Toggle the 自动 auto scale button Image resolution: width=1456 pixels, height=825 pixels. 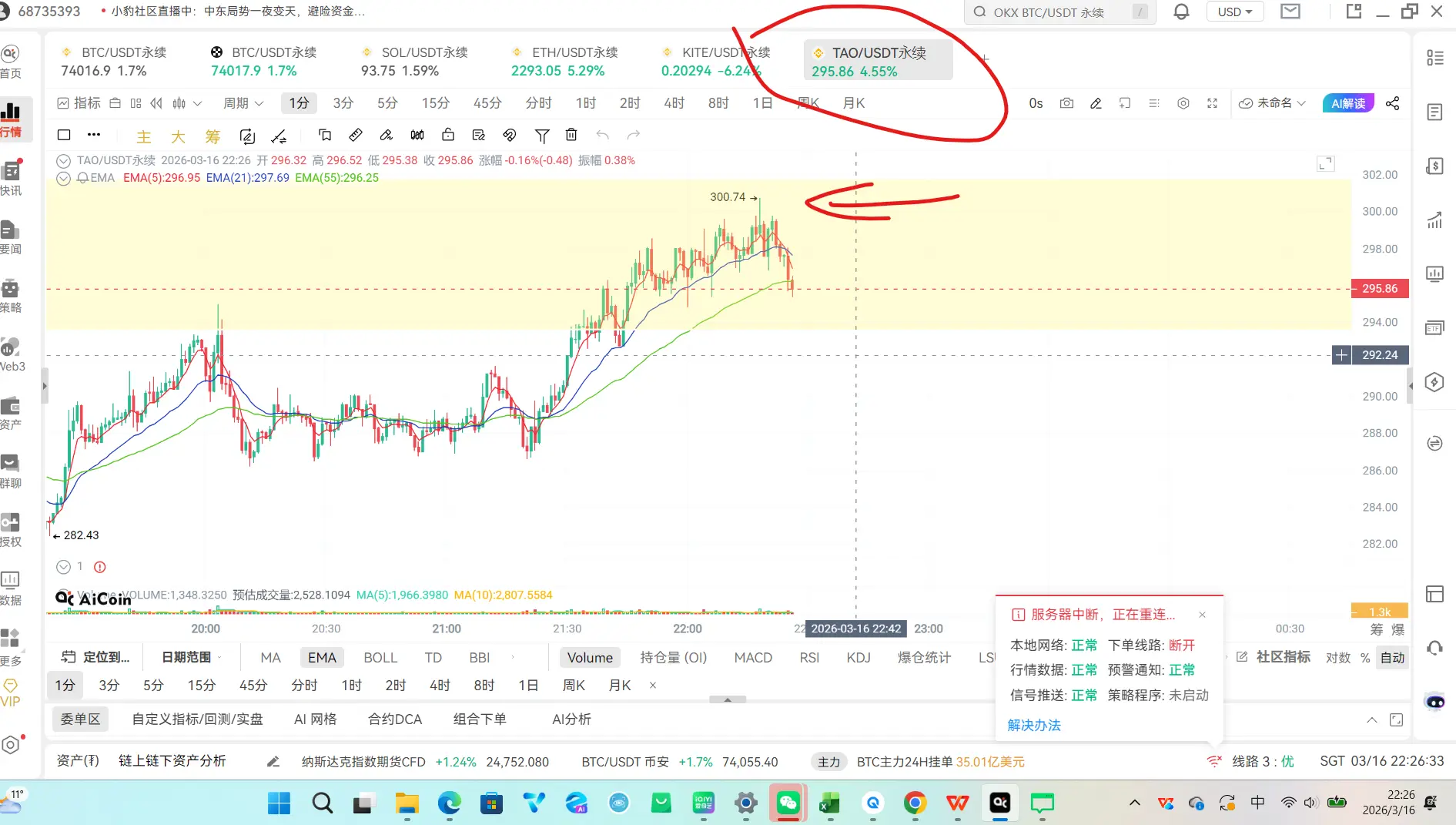[1393, 658]
